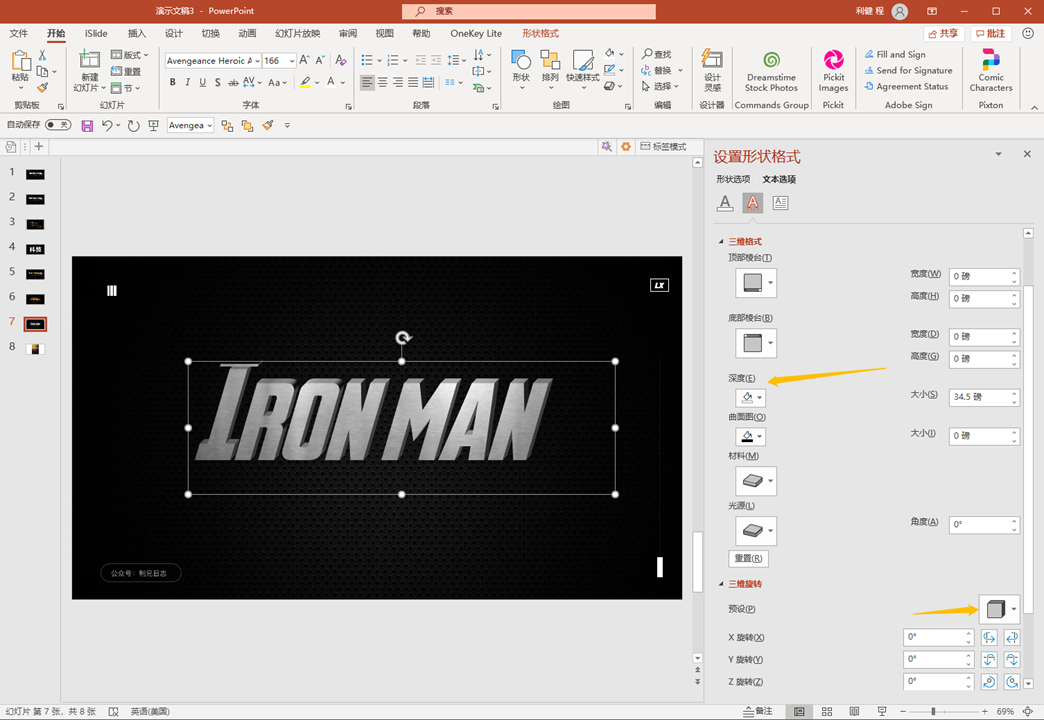Toggle Strikethrough formatting
Screen dimensions: 1044x720
[x=233, y=83]
